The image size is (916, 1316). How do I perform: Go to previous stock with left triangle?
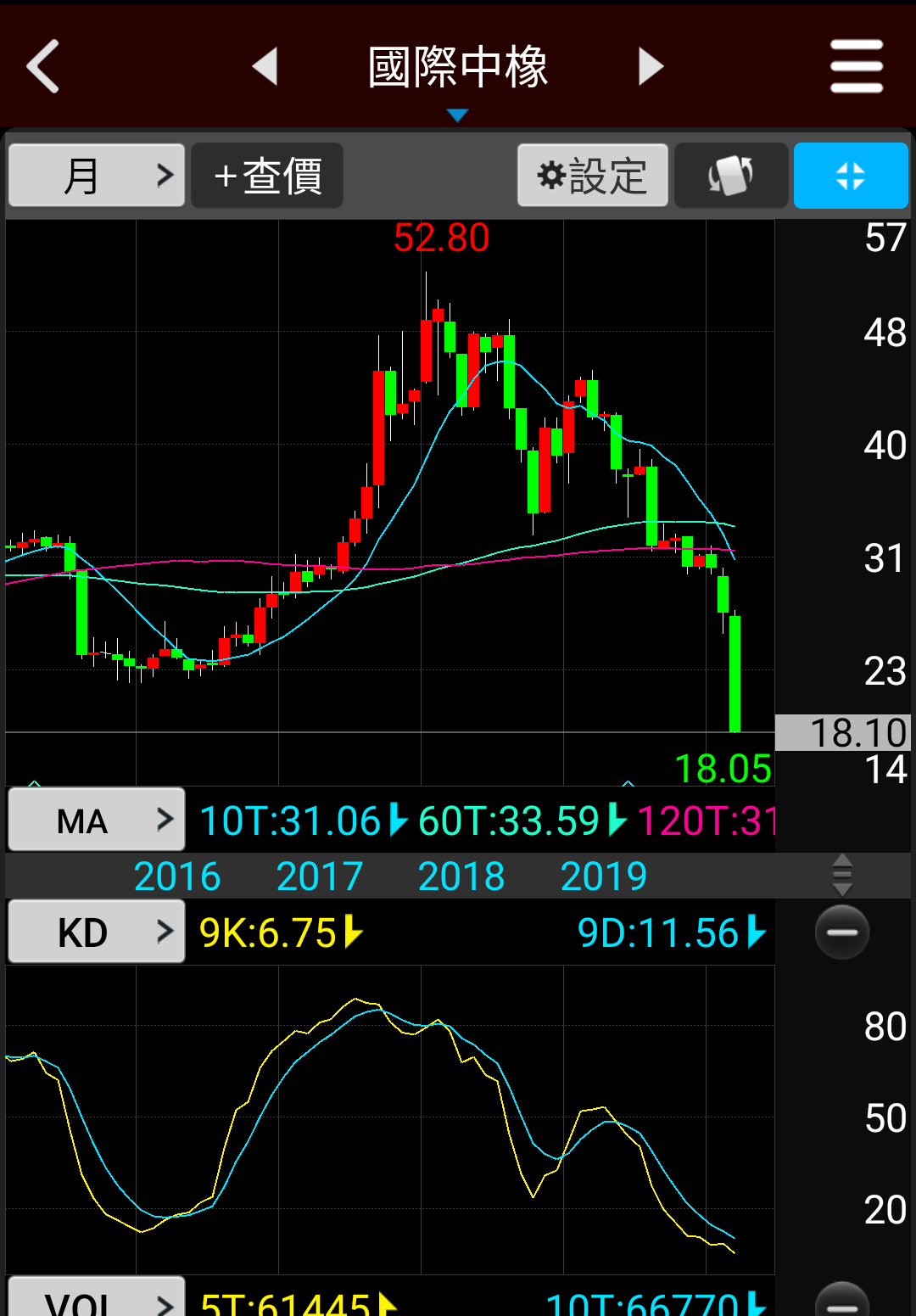point(265,66)
